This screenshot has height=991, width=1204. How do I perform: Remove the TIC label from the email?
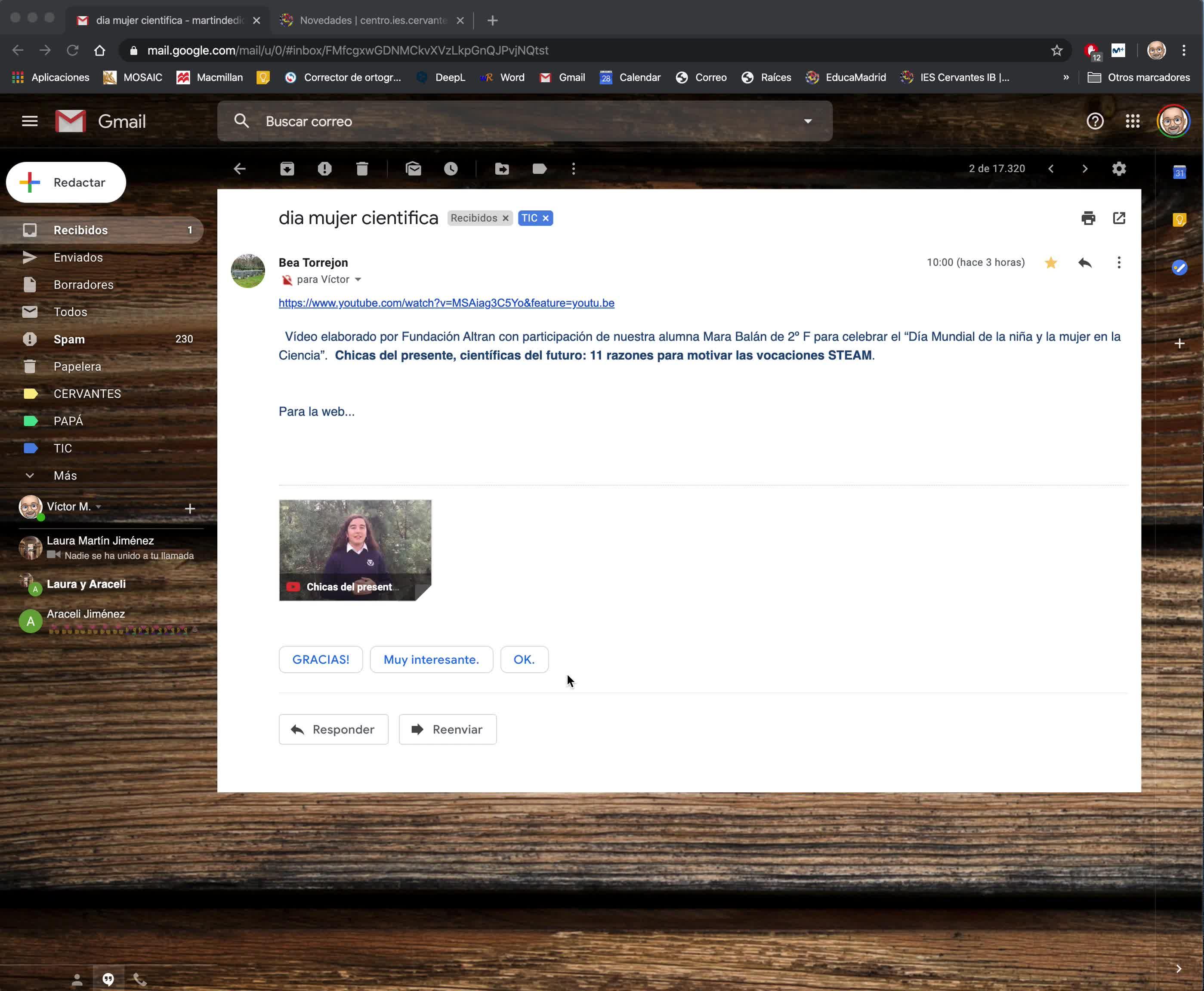pos(546,218)
